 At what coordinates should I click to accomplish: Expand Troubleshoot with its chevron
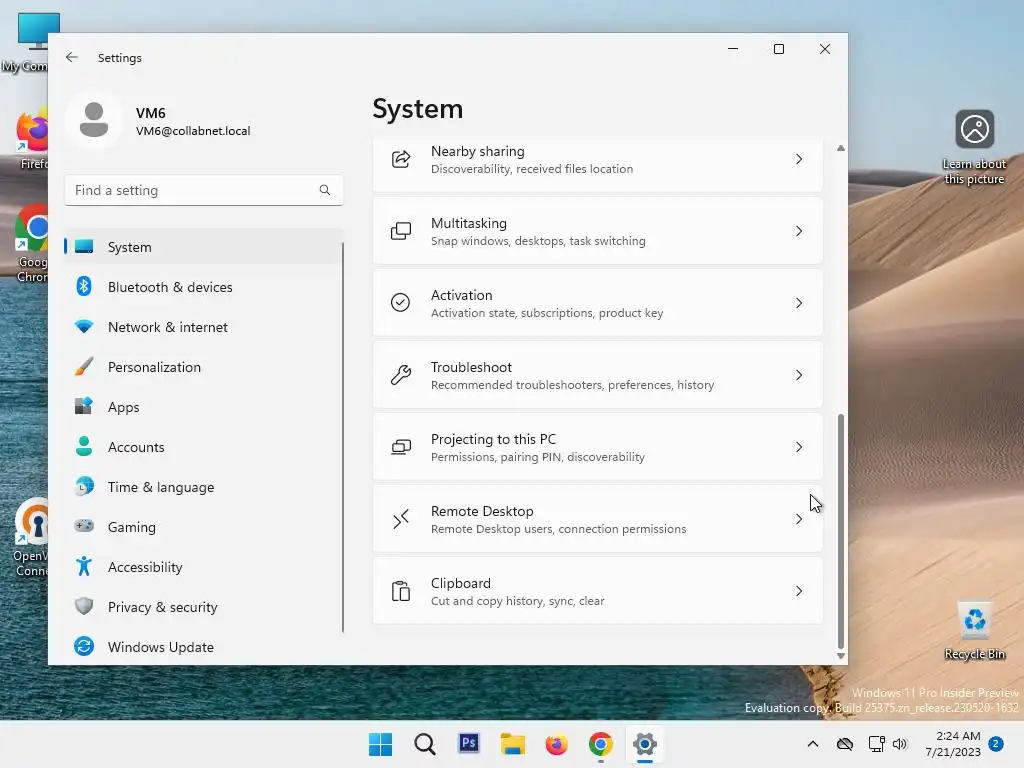(x=799, y=375)
